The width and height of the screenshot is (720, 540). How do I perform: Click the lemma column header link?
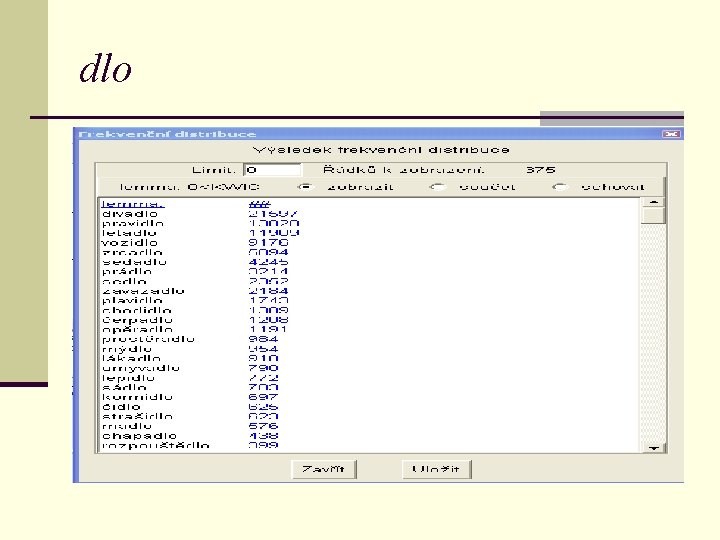[x=132, y=204]
